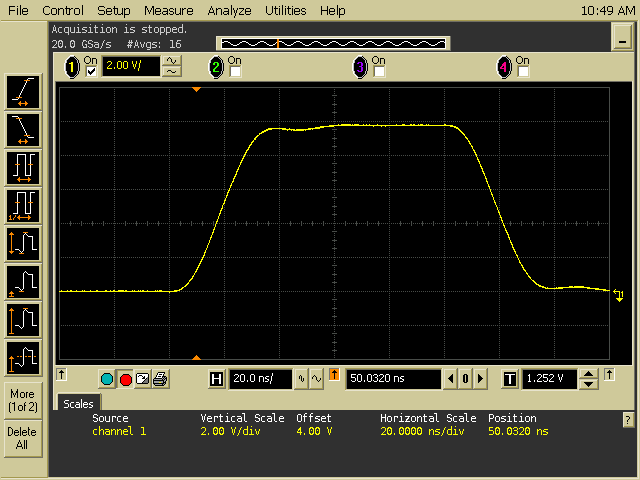This screenshot has width=640, height=480.
Task: Click the T trigger setup icon
Action: pyautogui.click(x=510, y=379)
